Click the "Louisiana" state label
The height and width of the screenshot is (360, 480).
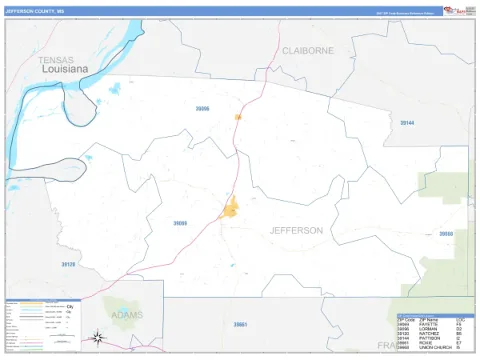pyautogui.click(x=65, y=69)
